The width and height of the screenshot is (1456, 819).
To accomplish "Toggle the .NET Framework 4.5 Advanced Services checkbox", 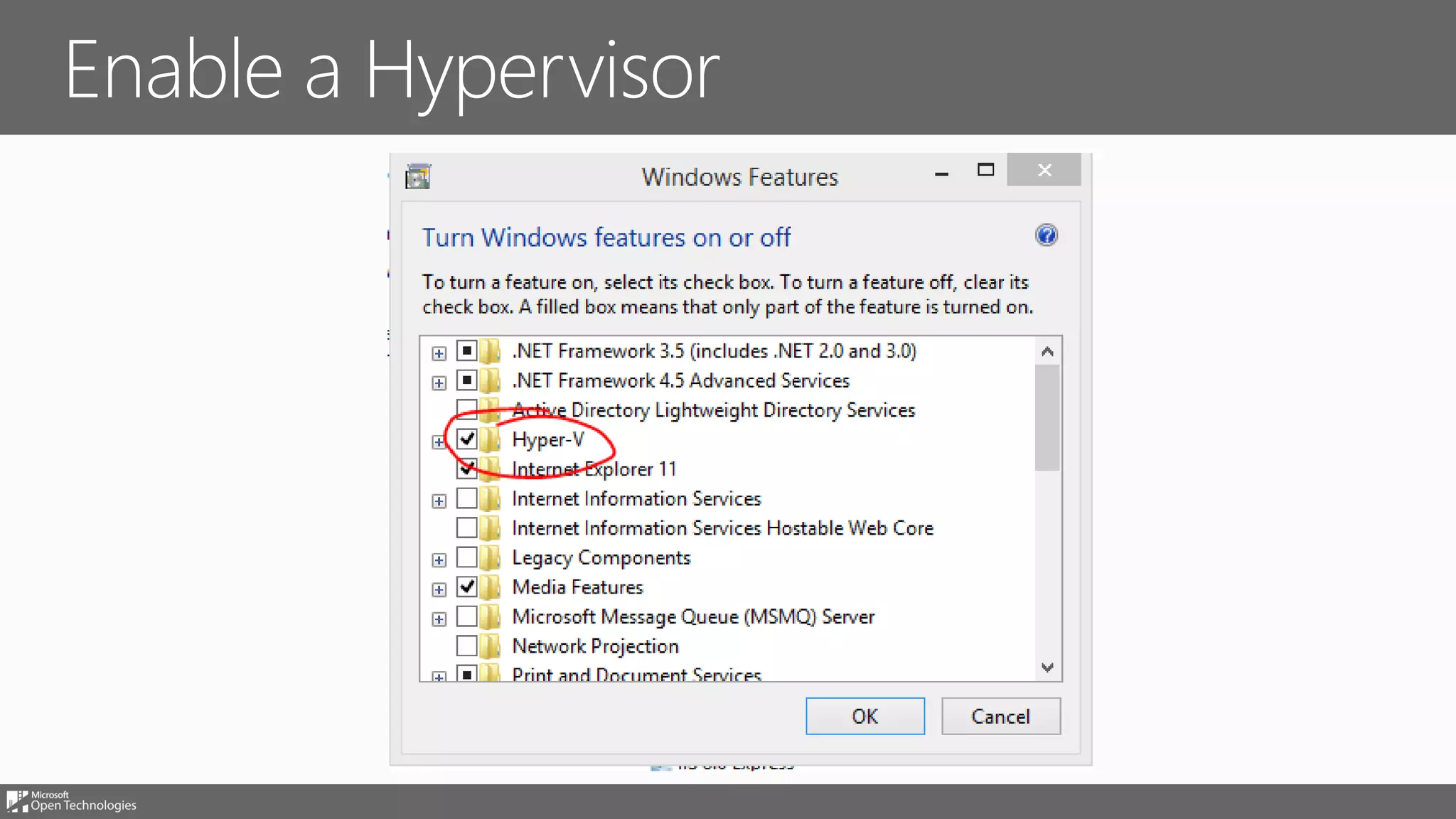I will click(x=466, y=380).
